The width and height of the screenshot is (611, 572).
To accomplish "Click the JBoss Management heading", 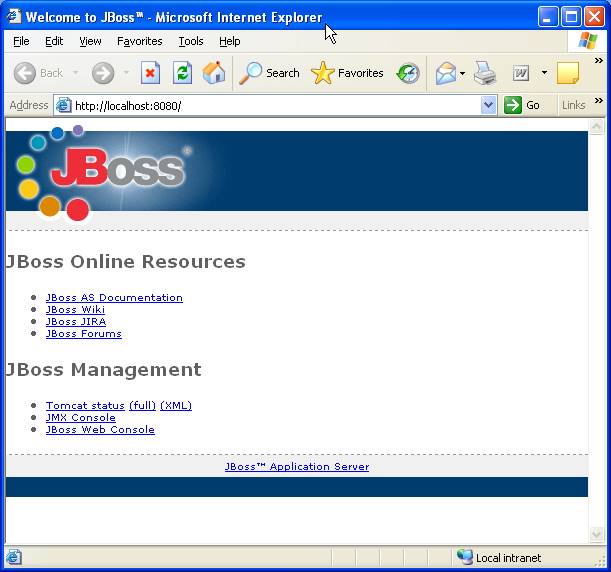I will pos(104,369).
